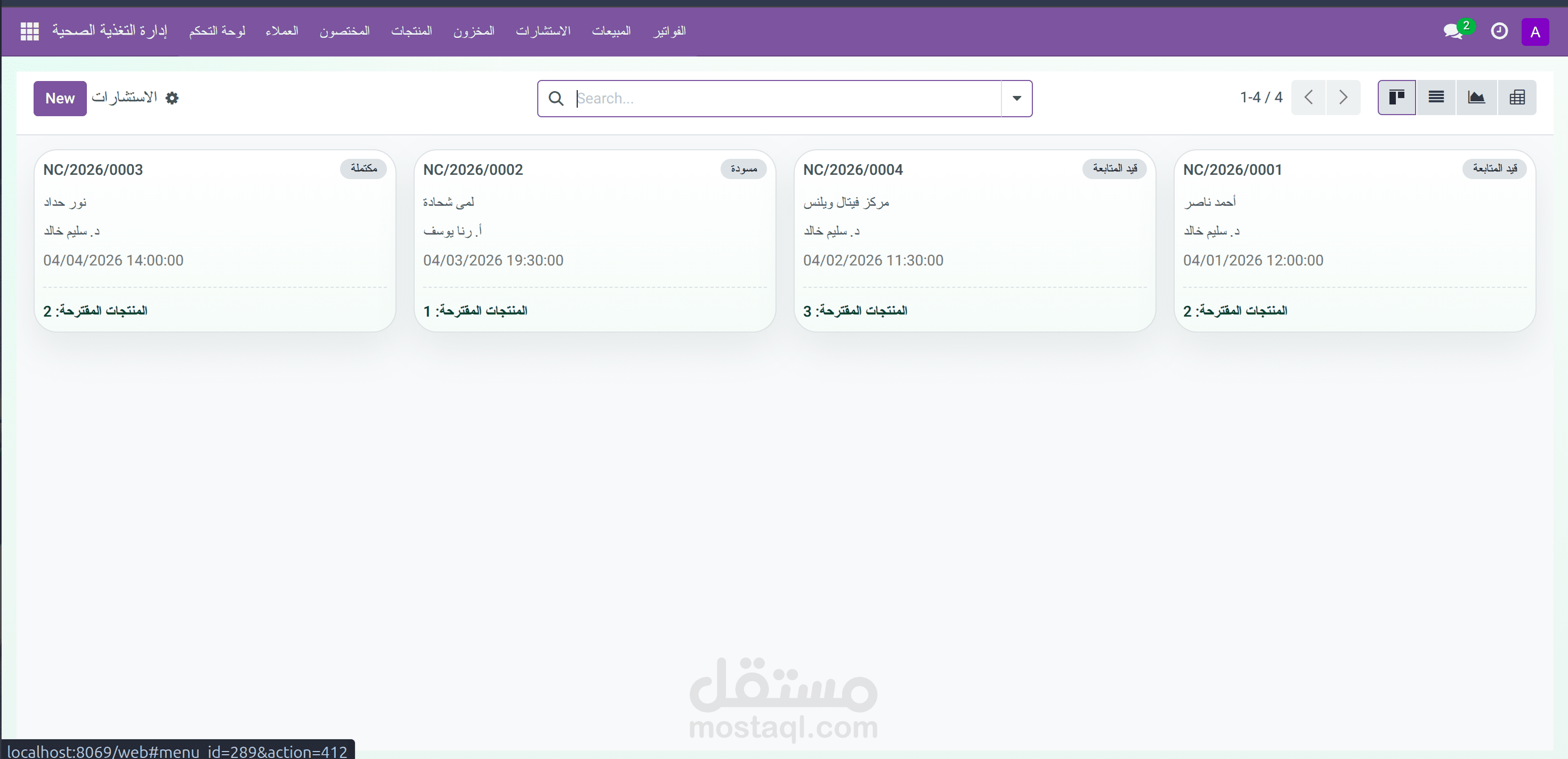Switch to graph view
The width and height of the screenshot is (1568, 759).
click(x=1476, y=98)
